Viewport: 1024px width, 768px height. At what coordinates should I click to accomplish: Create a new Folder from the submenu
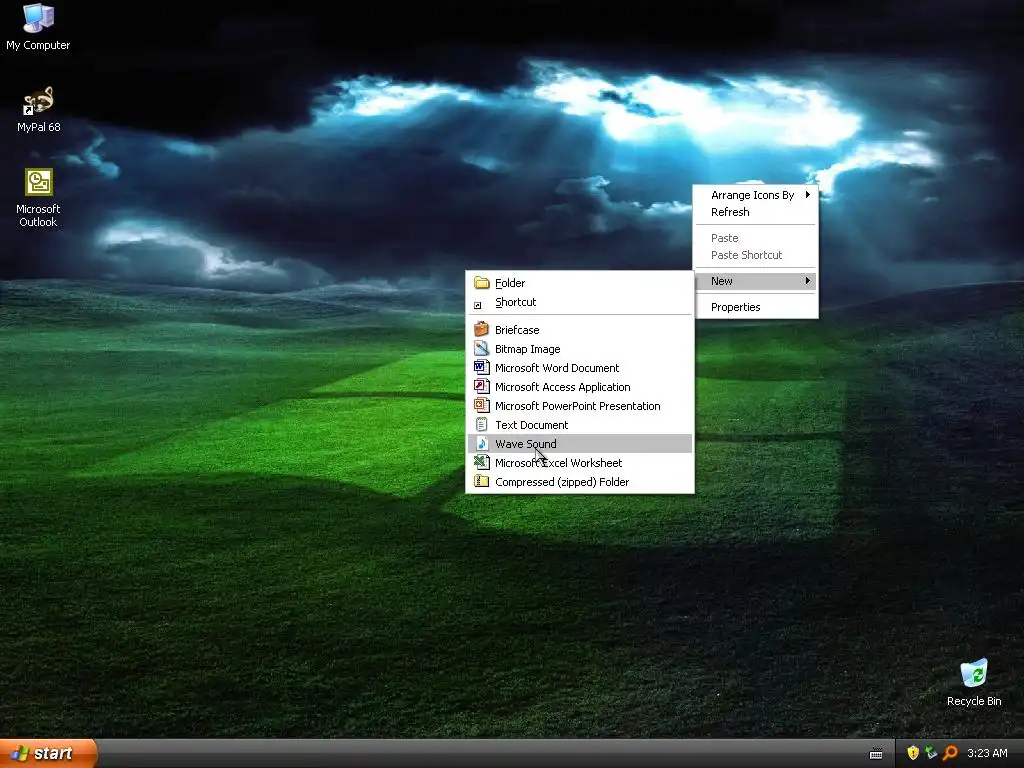tap(580, 283)
